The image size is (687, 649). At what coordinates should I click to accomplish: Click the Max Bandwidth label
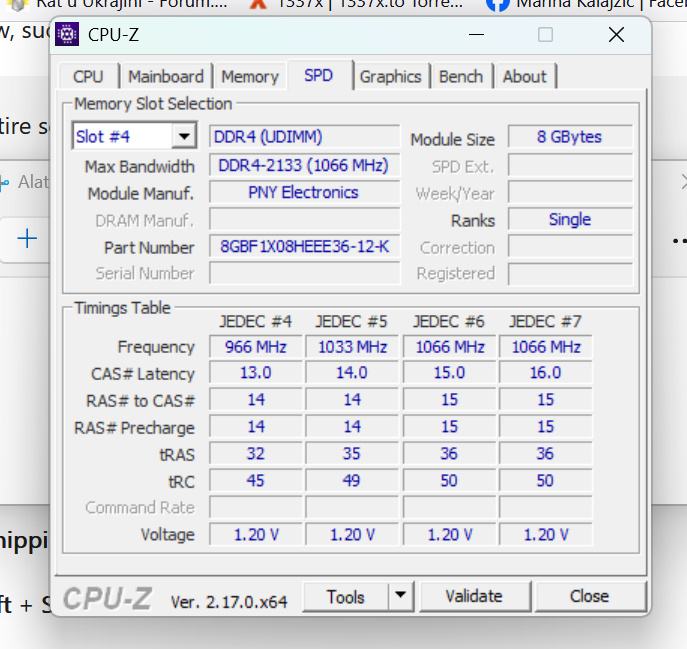coord(139,167)
